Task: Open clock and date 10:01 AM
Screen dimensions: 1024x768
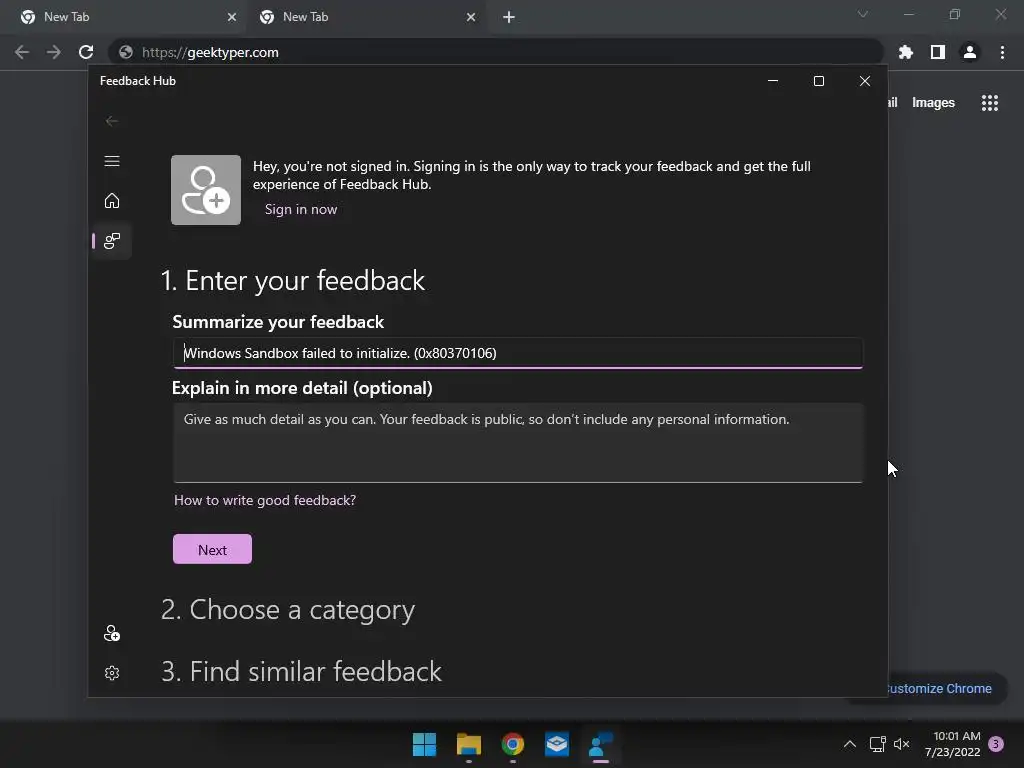Action: 953,744
